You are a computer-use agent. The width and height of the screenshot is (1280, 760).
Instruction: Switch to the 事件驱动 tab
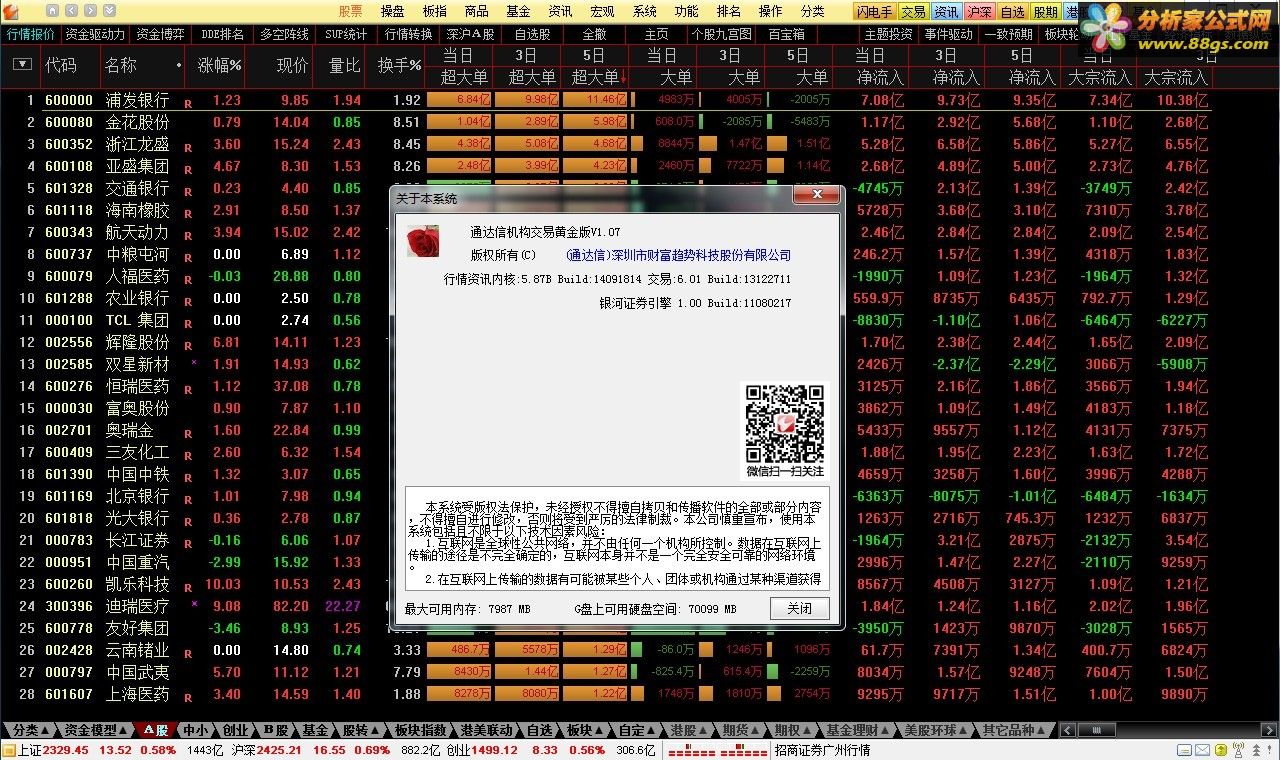point(949,33)
